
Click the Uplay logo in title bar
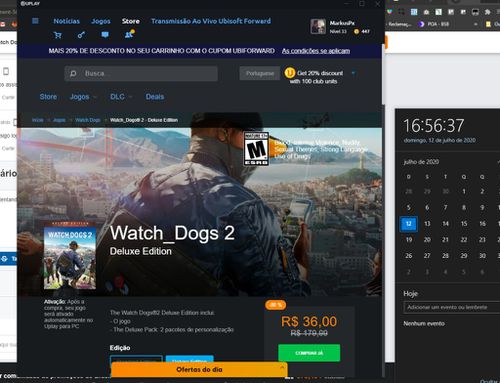30,3
